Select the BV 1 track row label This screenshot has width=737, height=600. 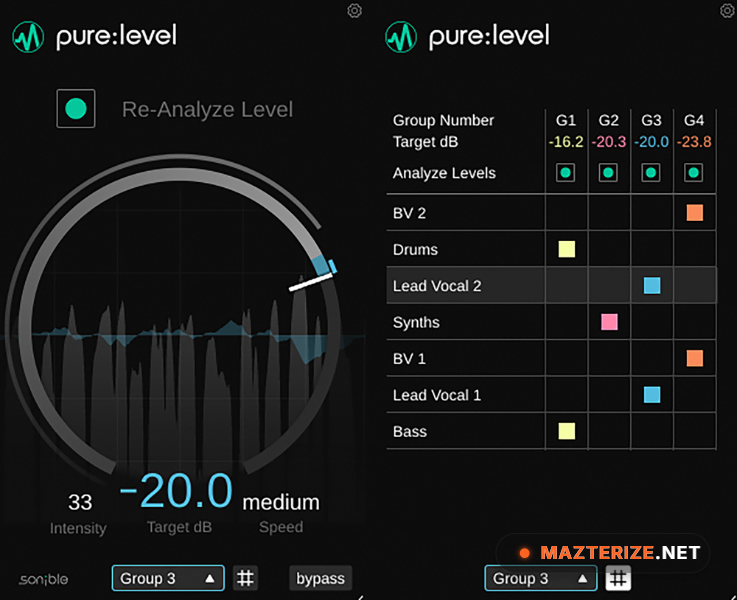point(409,358)
